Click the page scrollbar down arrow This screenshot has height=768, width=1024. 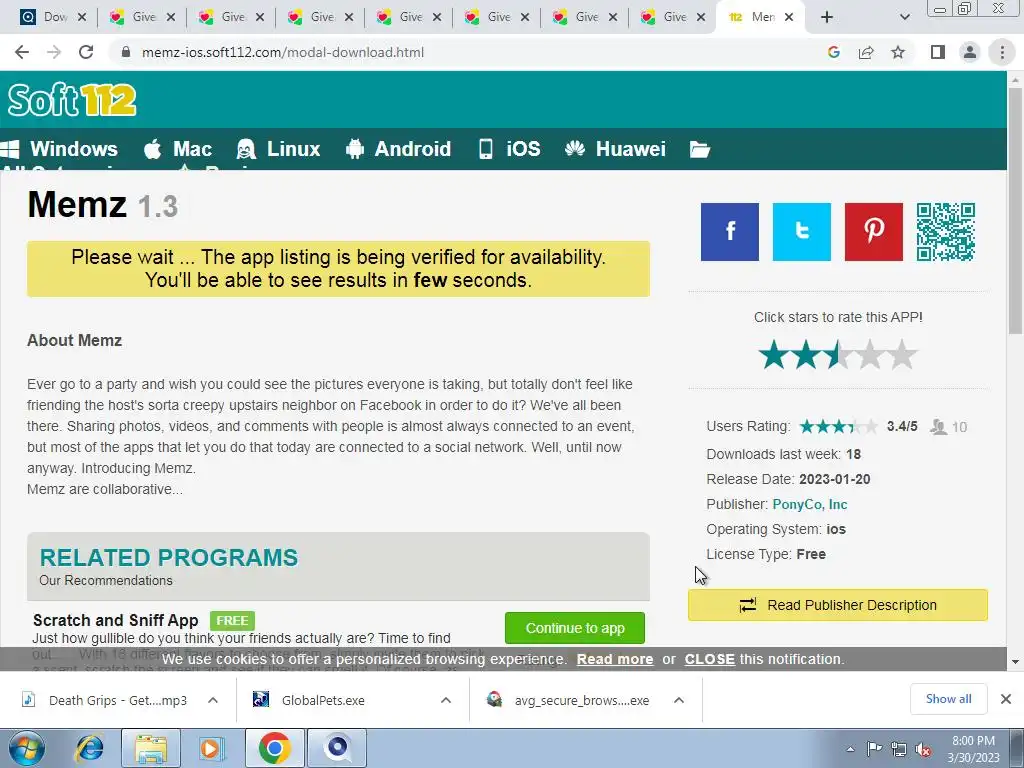point(1015,662)
